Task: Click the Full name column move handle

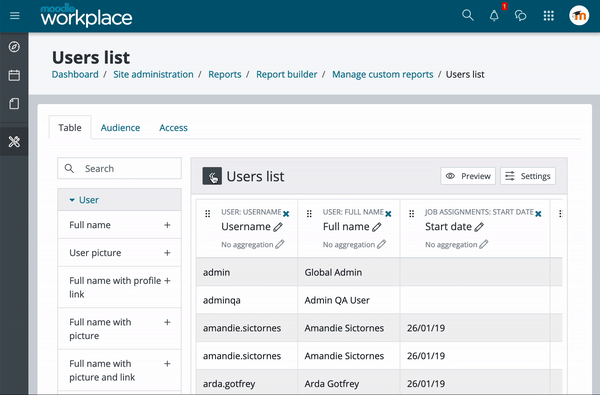Action: [309, 214]
